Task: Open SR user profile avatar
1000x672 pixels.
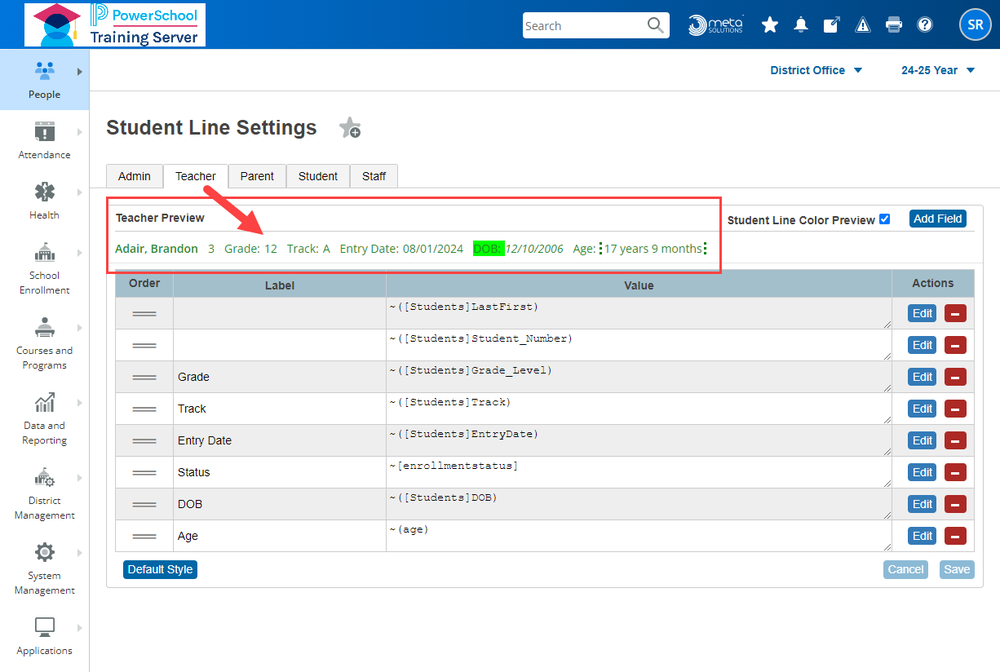Action: point(974,25)
